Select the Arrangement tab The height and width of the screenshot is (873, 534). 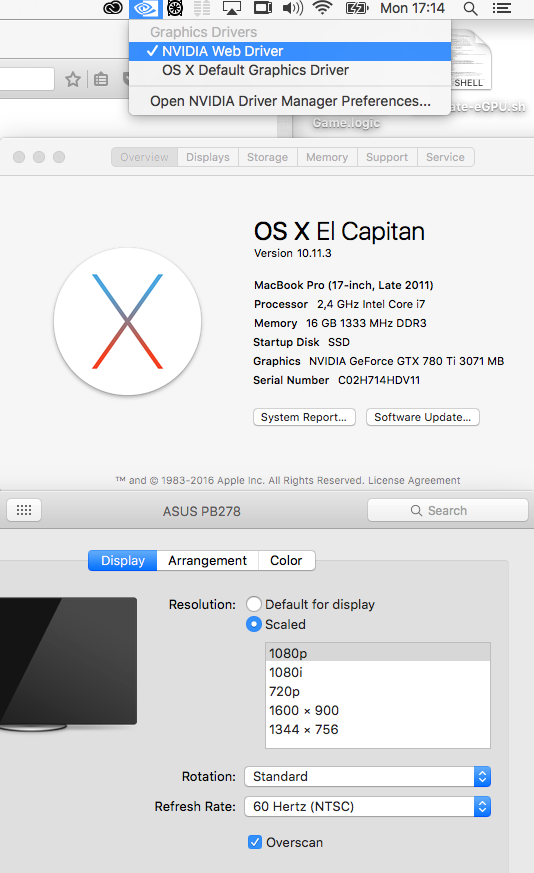click(x=208, y=561)
